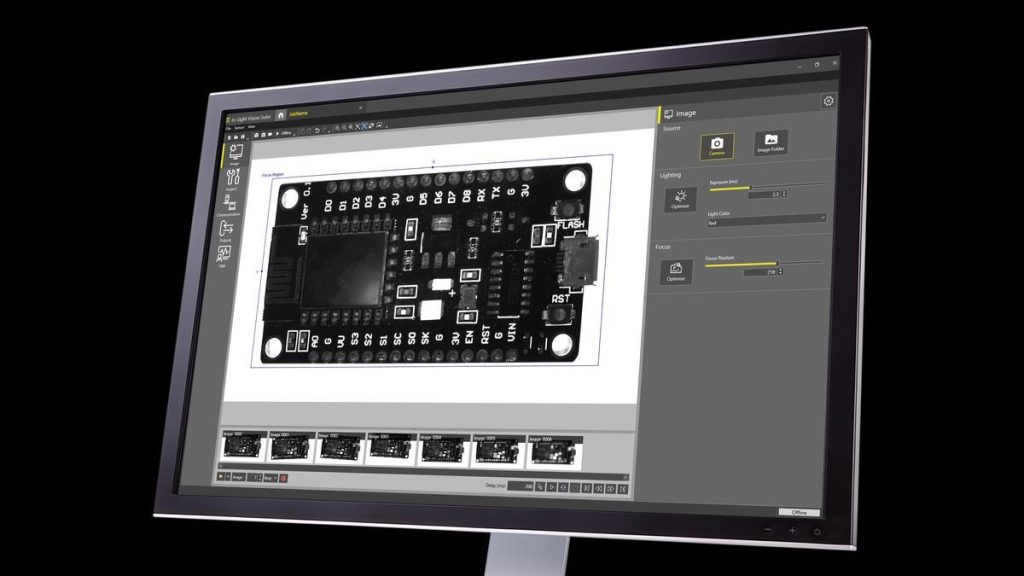This screenshot has width=1024, height=576.
Task: Select thumbnail Image 0002 in filmstrip
Action: point(341,449)
